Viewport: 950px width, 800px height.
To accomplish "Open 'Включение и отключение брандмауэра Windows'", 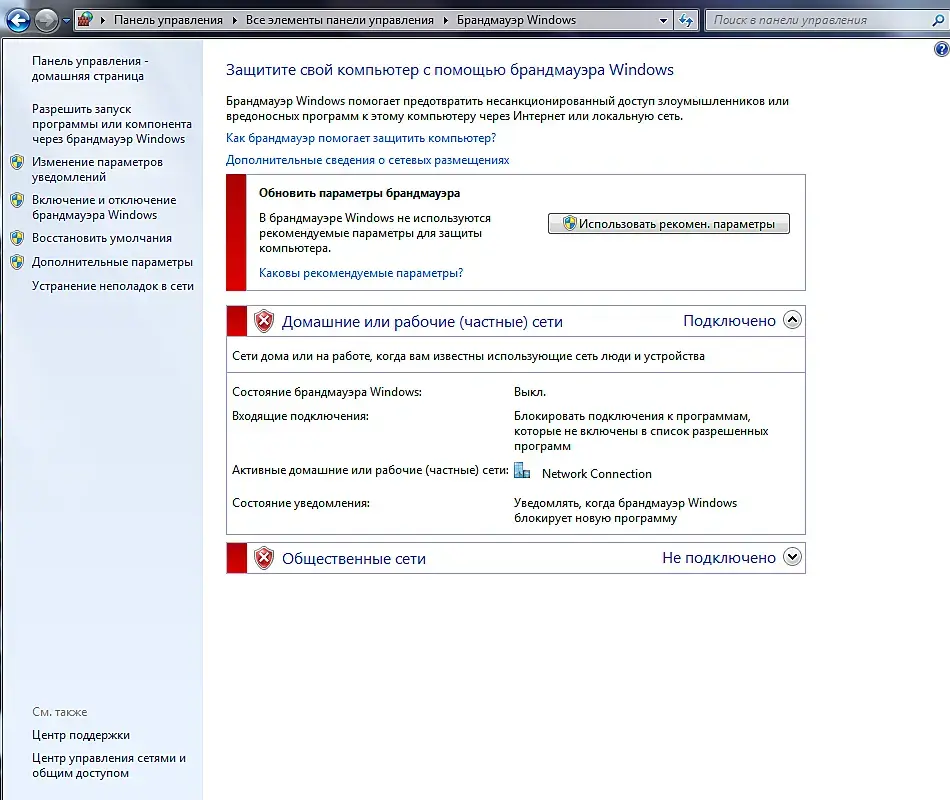I will (x=104, y=207).
